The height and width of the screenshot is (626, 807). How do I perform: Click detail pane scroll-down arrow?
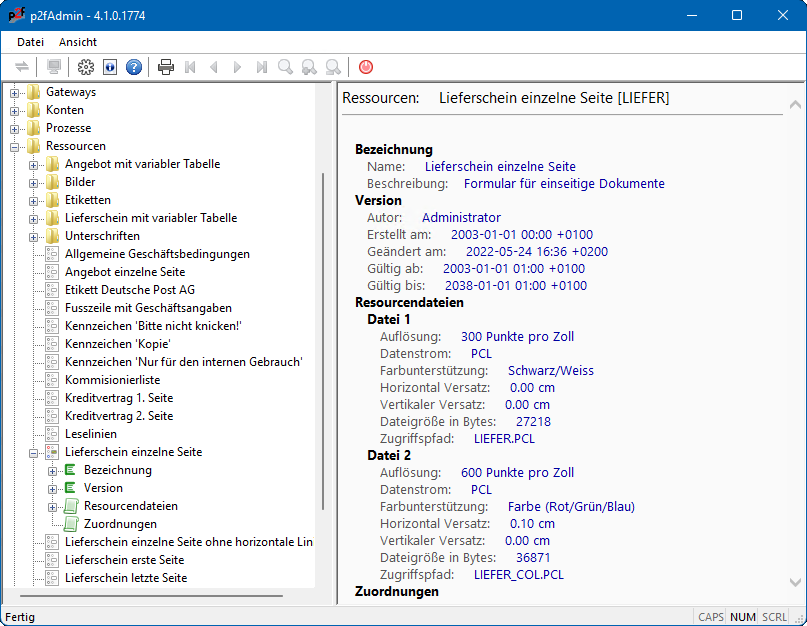pos(794,582)
